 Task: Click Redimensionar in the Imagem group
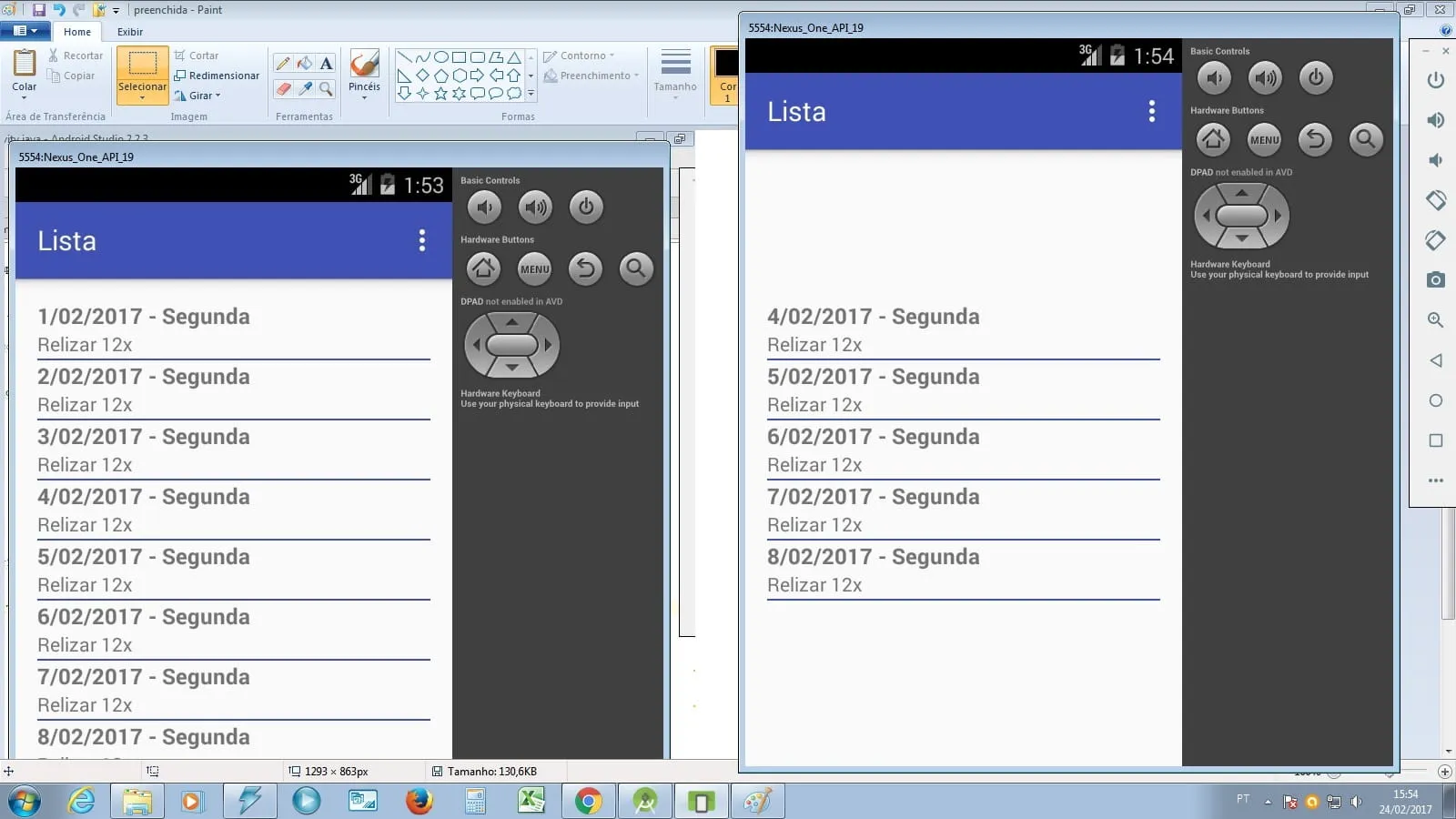pos(217,76)
